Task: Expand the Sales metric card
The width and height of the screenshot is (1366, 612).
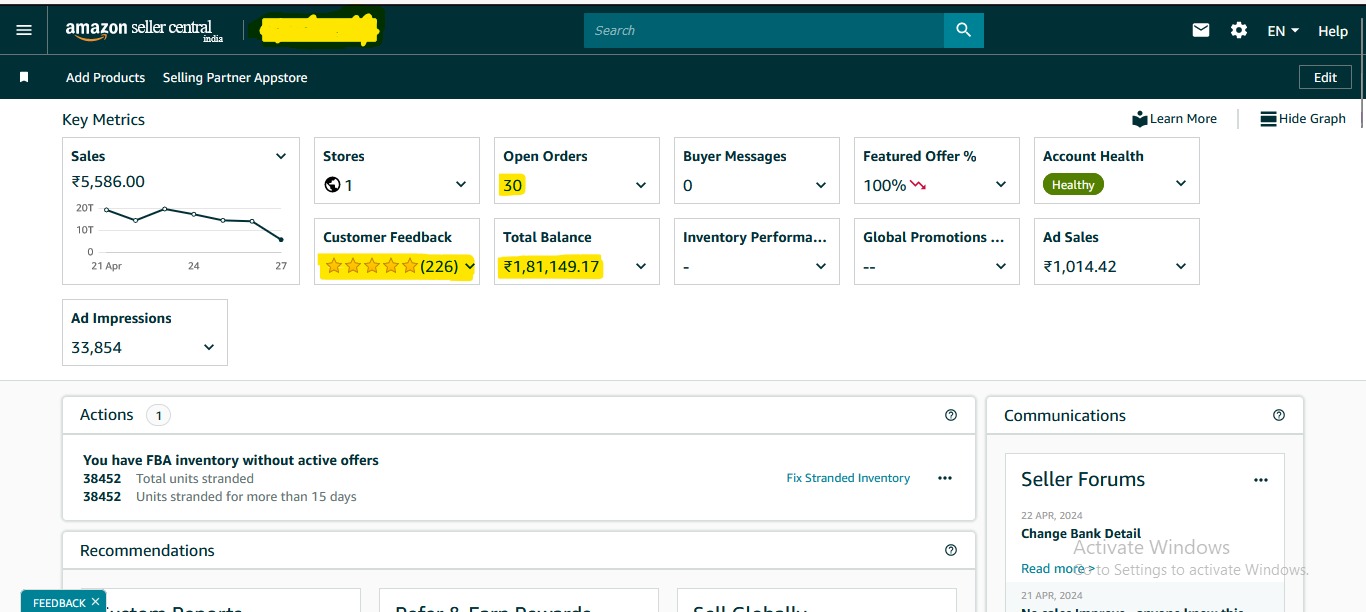Action: [281, 156]
